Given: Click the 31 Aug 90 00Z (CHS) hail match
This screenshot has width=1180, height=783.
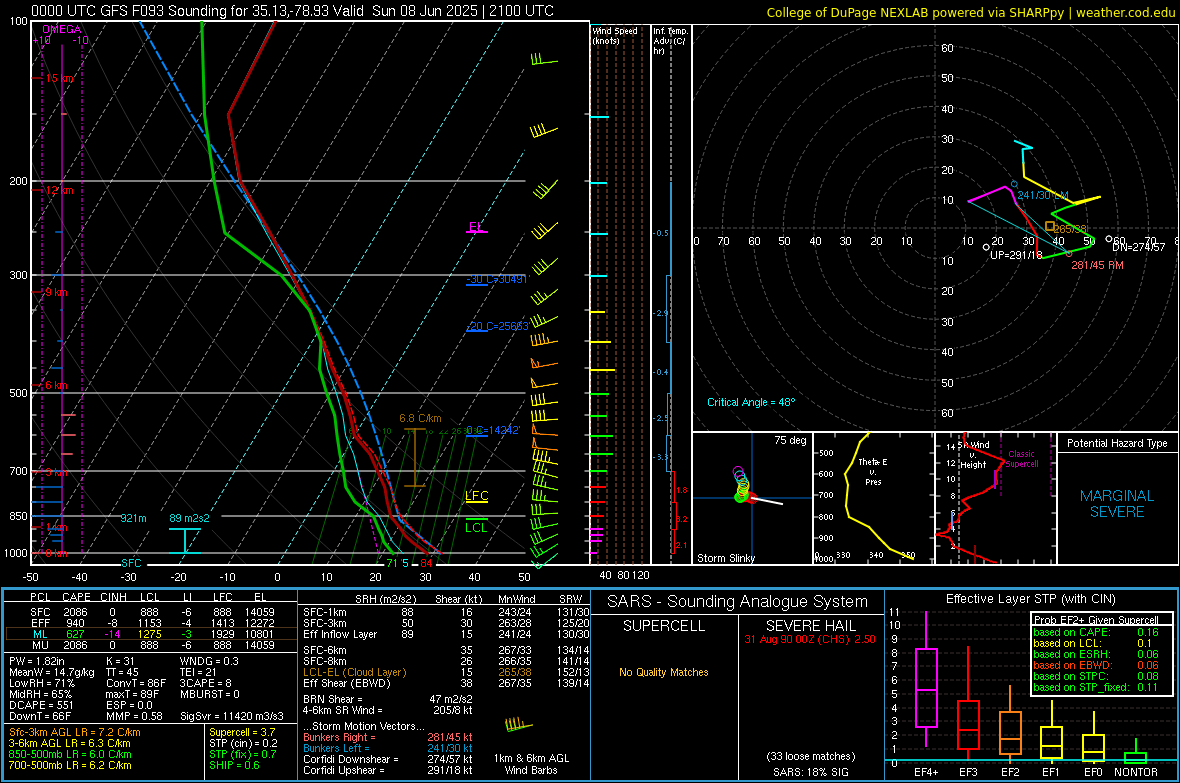Looking at the screenshot, I should (810, 639).
